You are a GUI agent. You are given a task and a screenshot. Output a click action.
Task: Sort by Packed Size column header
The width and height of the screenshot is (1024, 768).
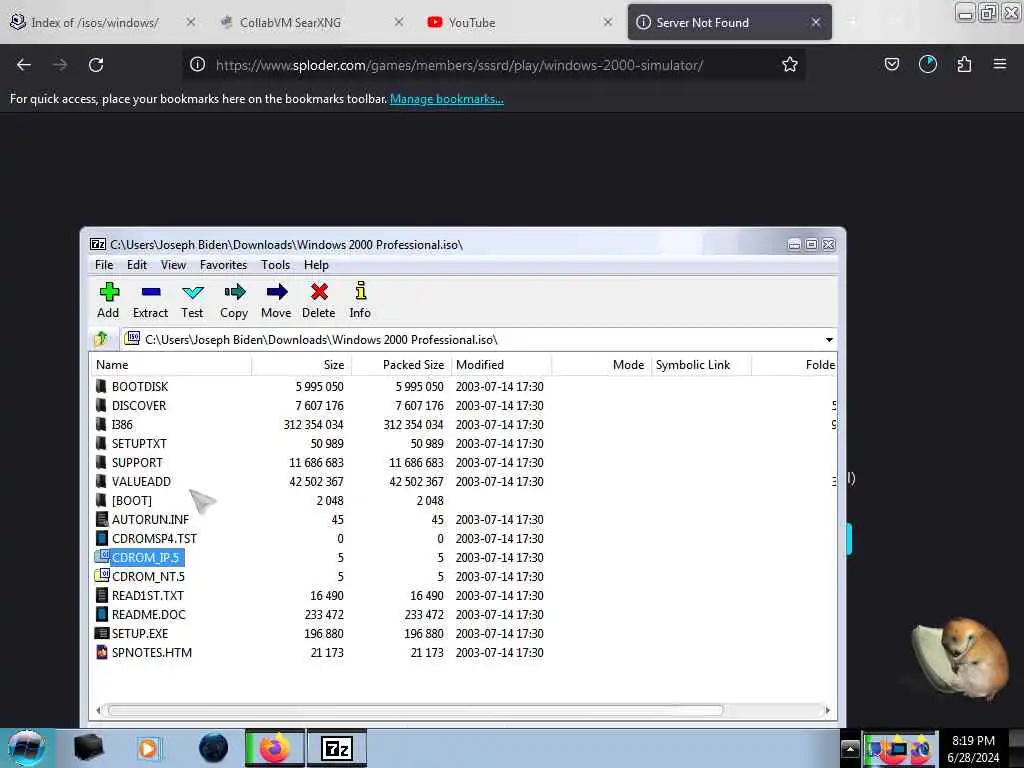click(x=401, y=364)
